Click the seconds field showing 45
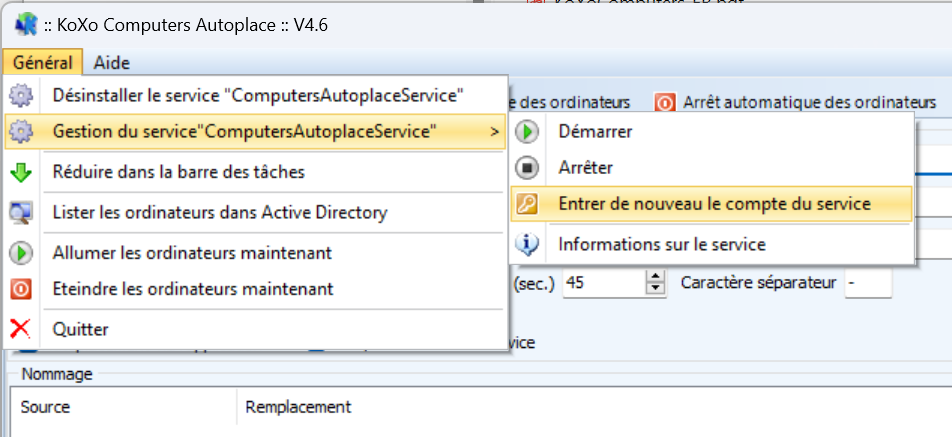This screenshot has width=952, height=437. click(605, 283)
